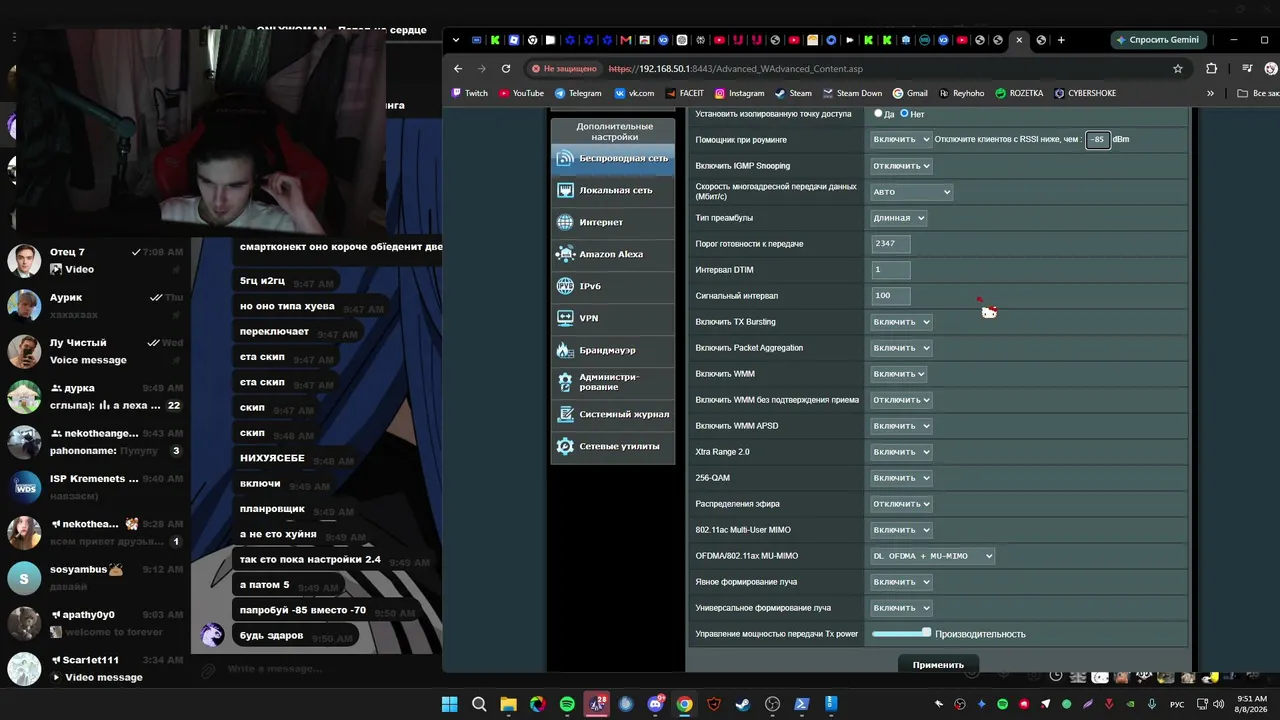Click the beacon interval field with 100
Image resolution: width=1280 pixels, height=720 pixels.
(890, 296)
